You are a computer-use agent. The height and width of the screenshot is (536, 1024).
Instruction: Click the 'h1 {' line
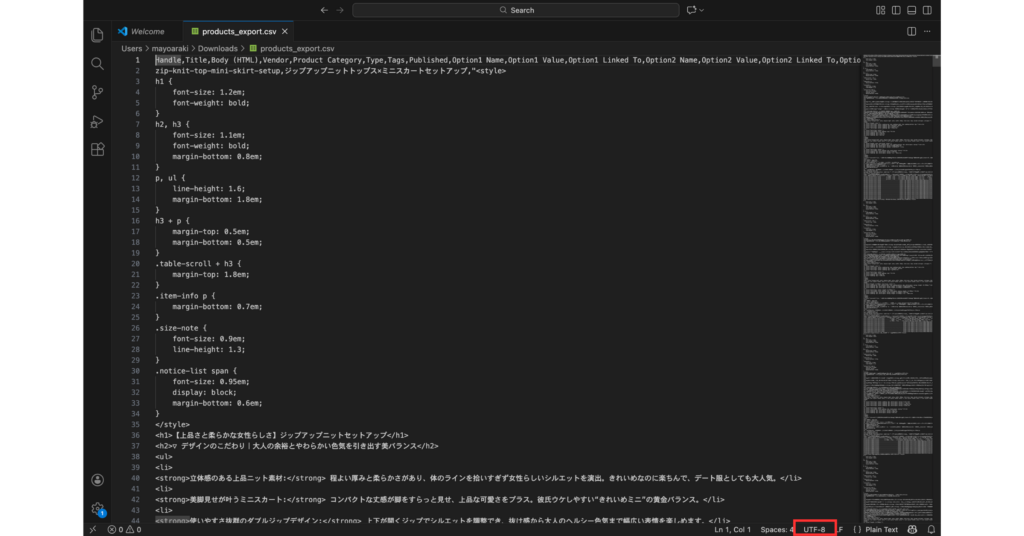(164, 82)
